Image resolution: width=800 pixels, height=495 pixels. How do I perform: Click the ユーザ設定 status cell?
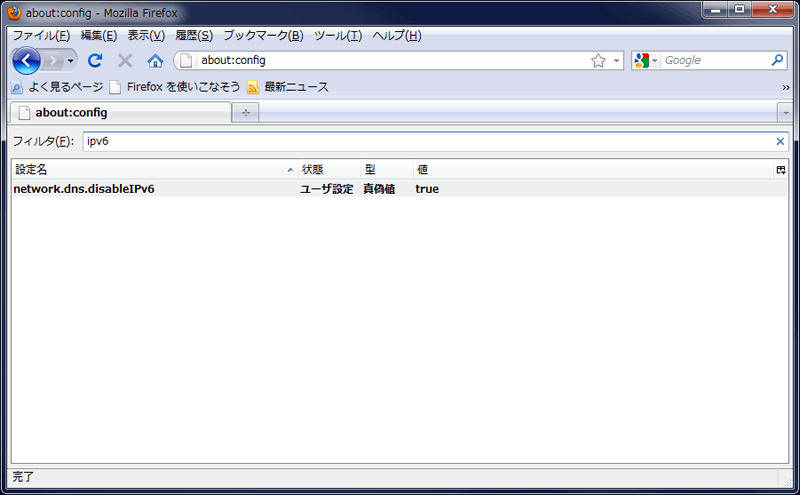[327, 189]
